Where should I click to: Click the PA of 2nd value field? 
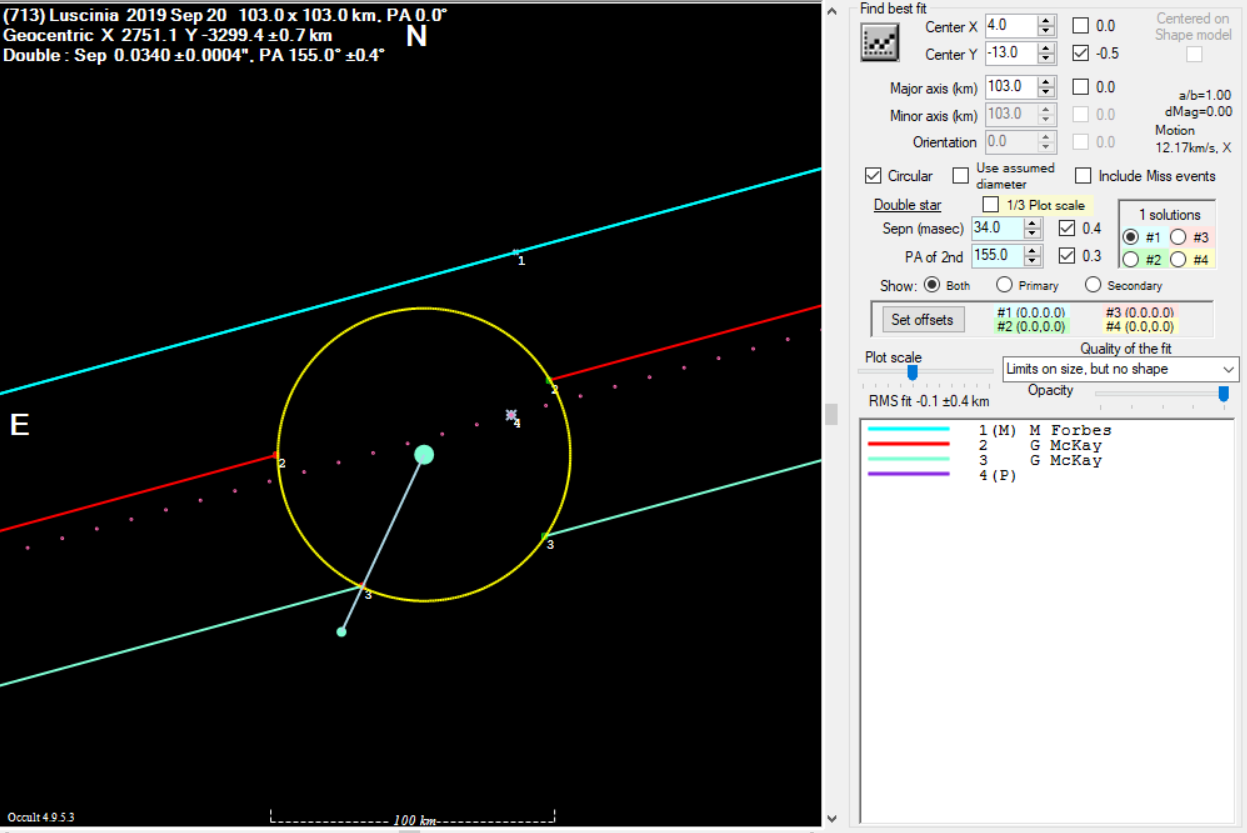pyautogui.click(x=997, y=255)
